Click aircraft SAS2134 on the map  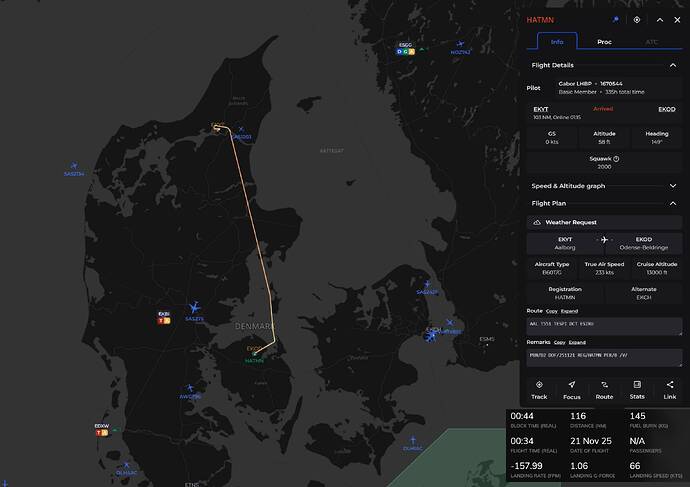pyautogui.click(x=74, y=165)
